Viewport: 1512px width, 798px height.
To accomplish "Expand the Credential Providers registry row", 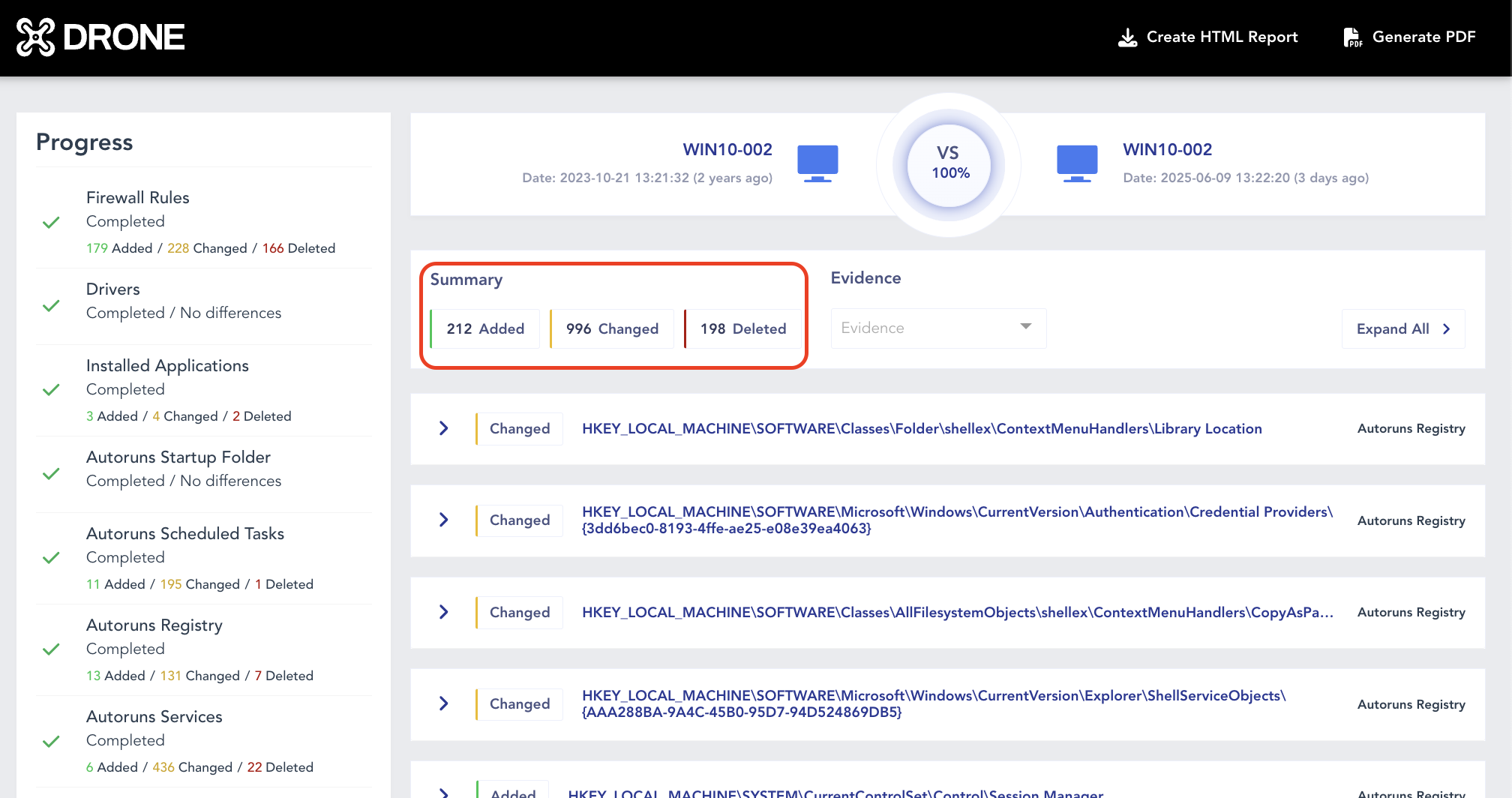I will coord(444,520).
